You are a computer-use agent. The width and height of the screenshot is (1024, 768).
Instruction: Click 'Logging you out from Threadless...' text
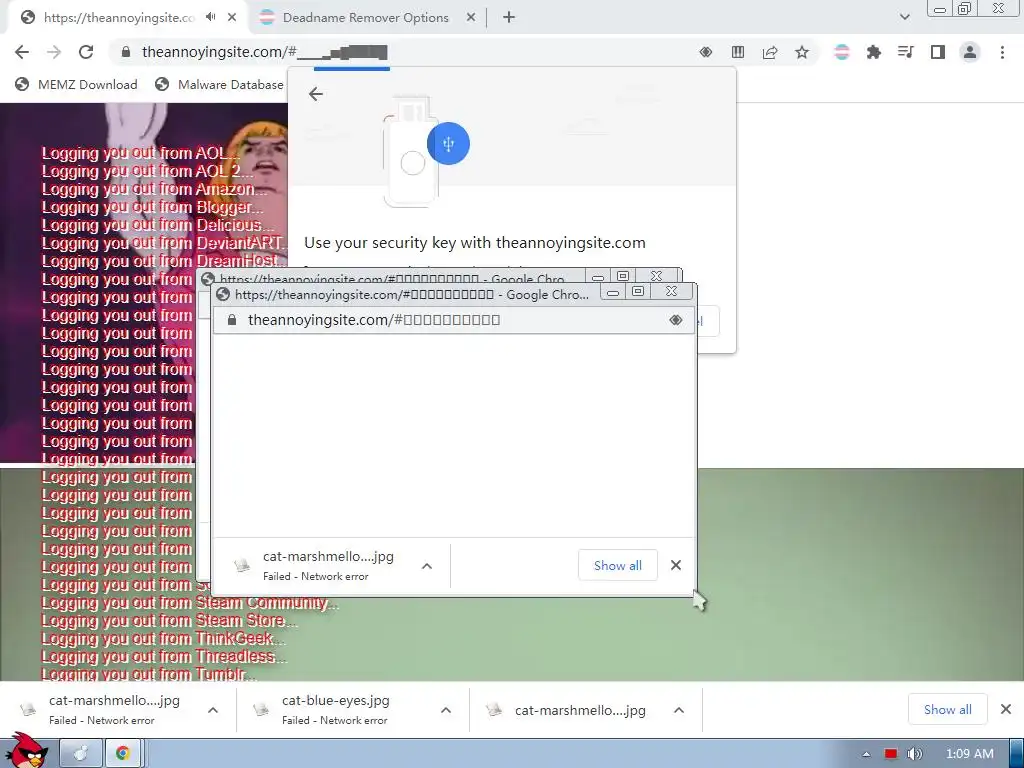pyautogui.click(x=164, y=656)
